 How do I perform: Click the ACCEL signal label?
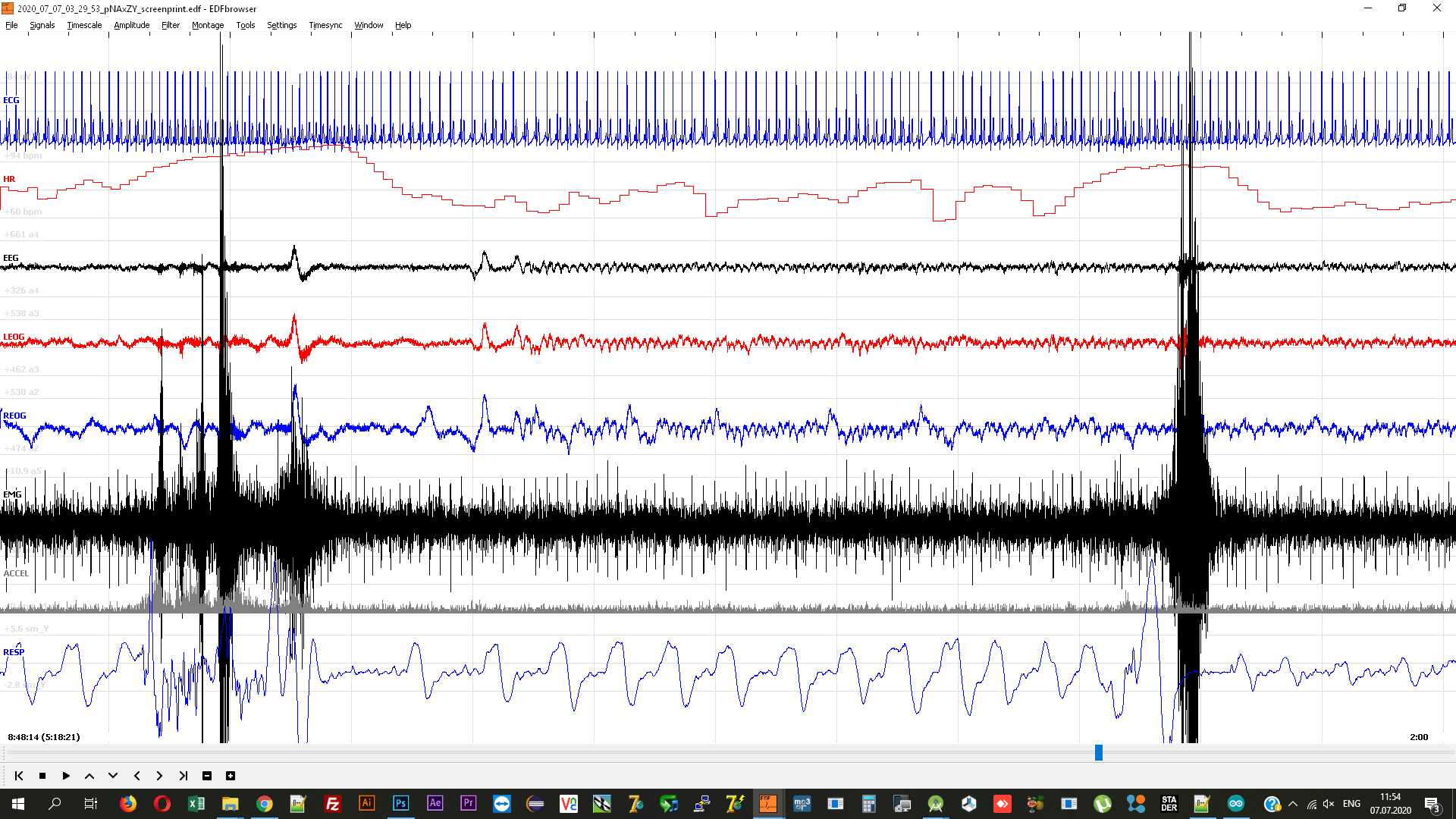tap(16, 573)
